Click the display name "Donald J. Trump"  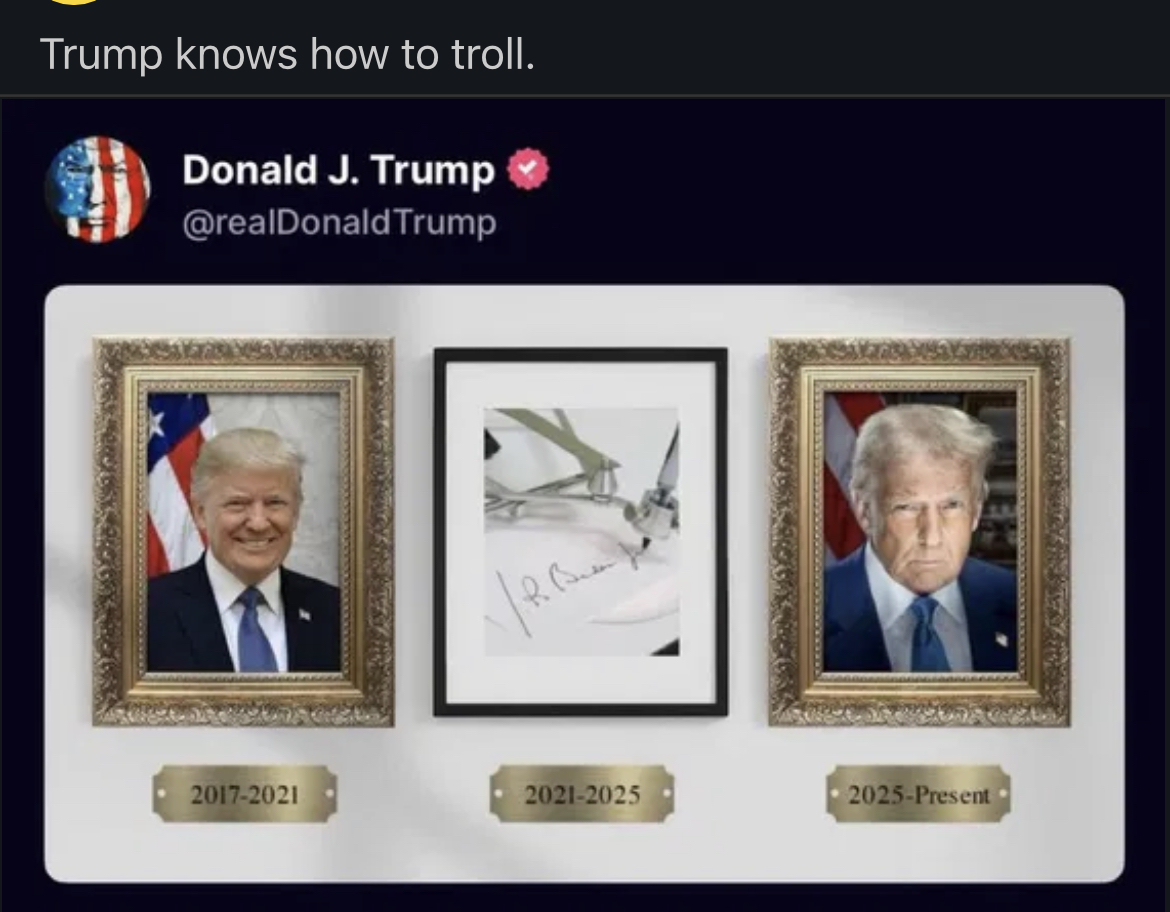[x=338, y=170]
